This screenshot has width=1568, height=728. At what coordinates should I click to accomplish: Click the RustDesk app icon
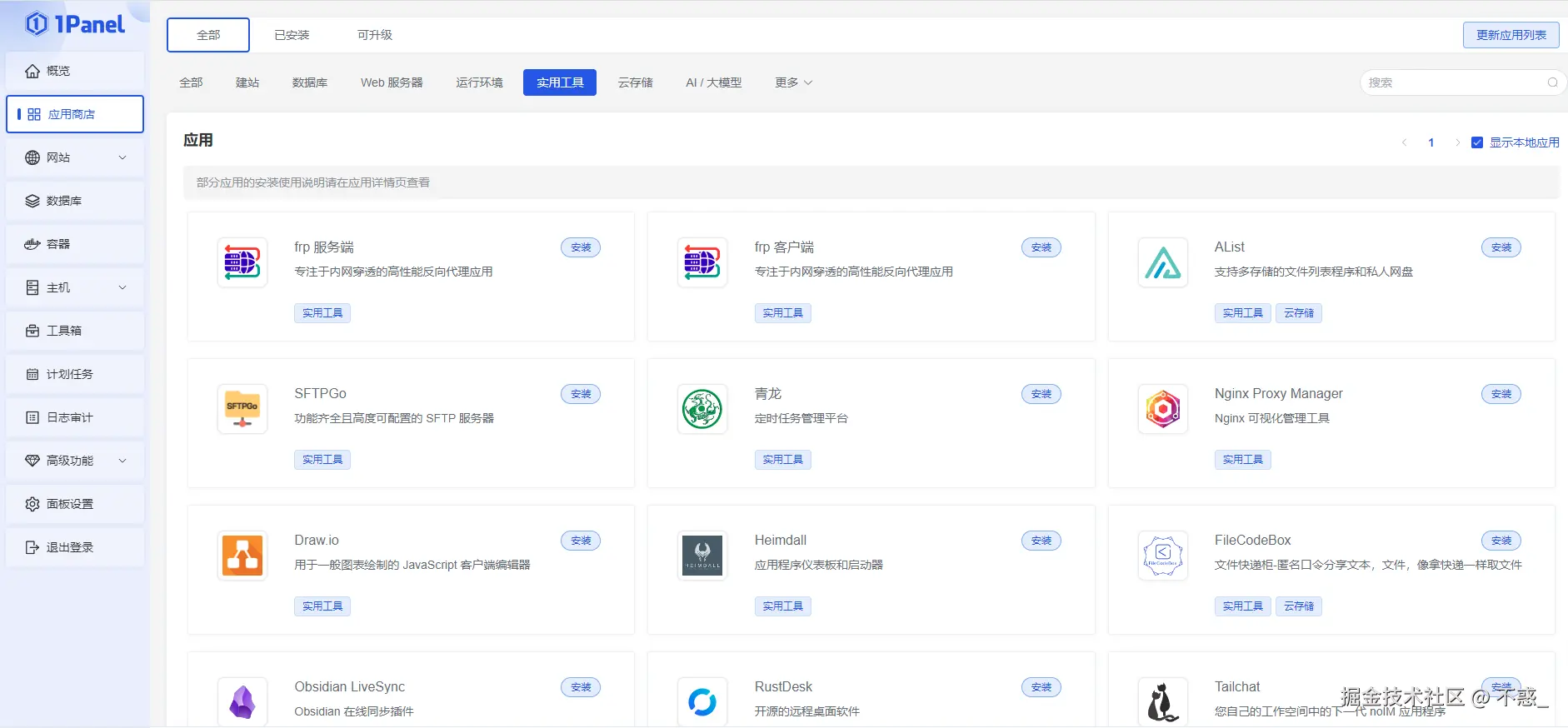tap(702, 702)
